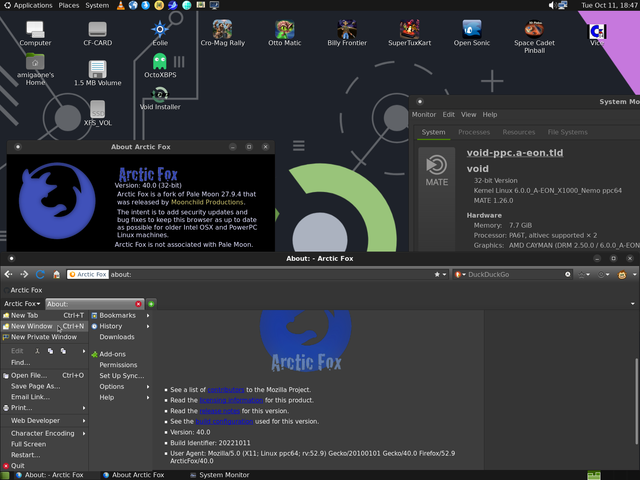Image resolution: width=640 pixels, height=480 pixels.
Task: Open the Arctic Fox app menu button
Action: click(x=22, y=304)
